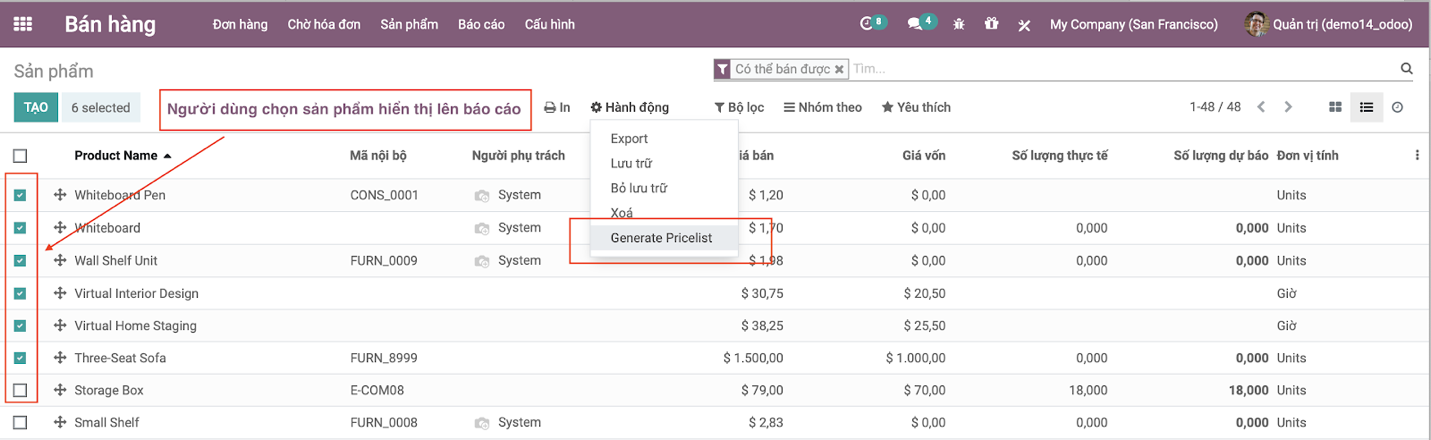The height and width of the screenshot is (440, 1431).
Task: Expand the Nhóm theo dropdown
Action: 822,107
